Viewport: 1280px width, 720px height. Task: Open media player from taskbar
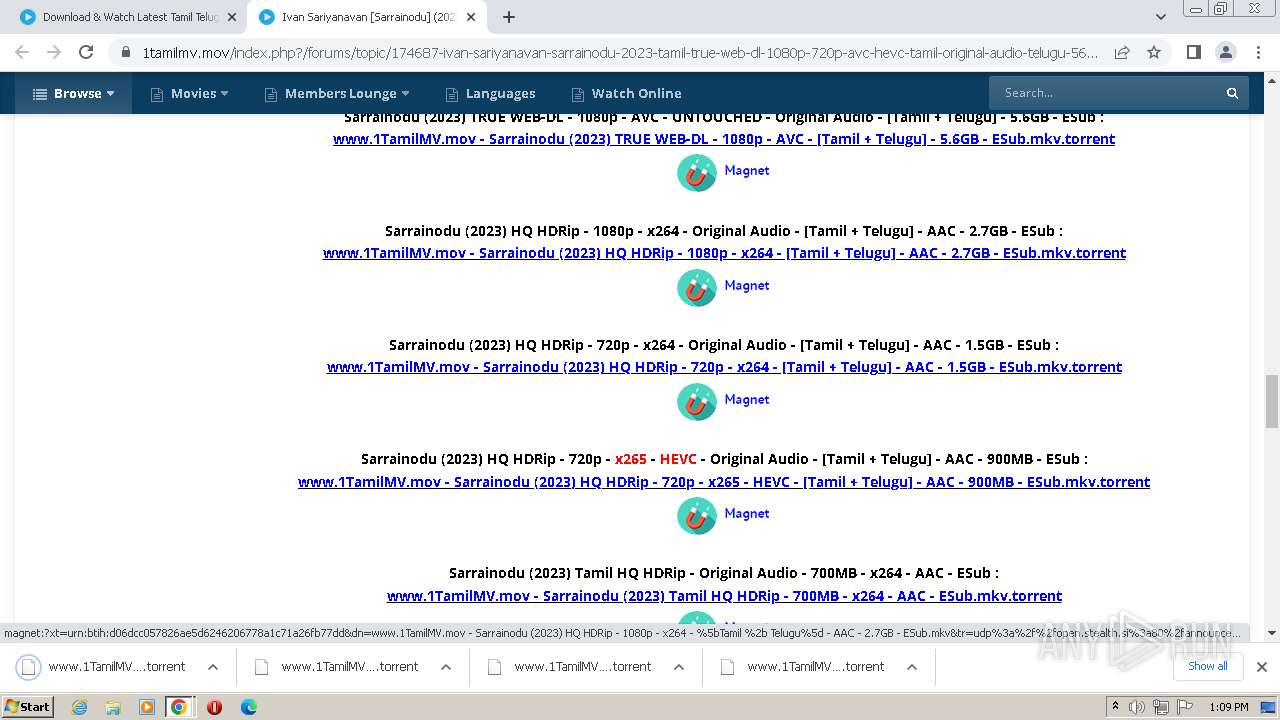(x=147, y=707)
